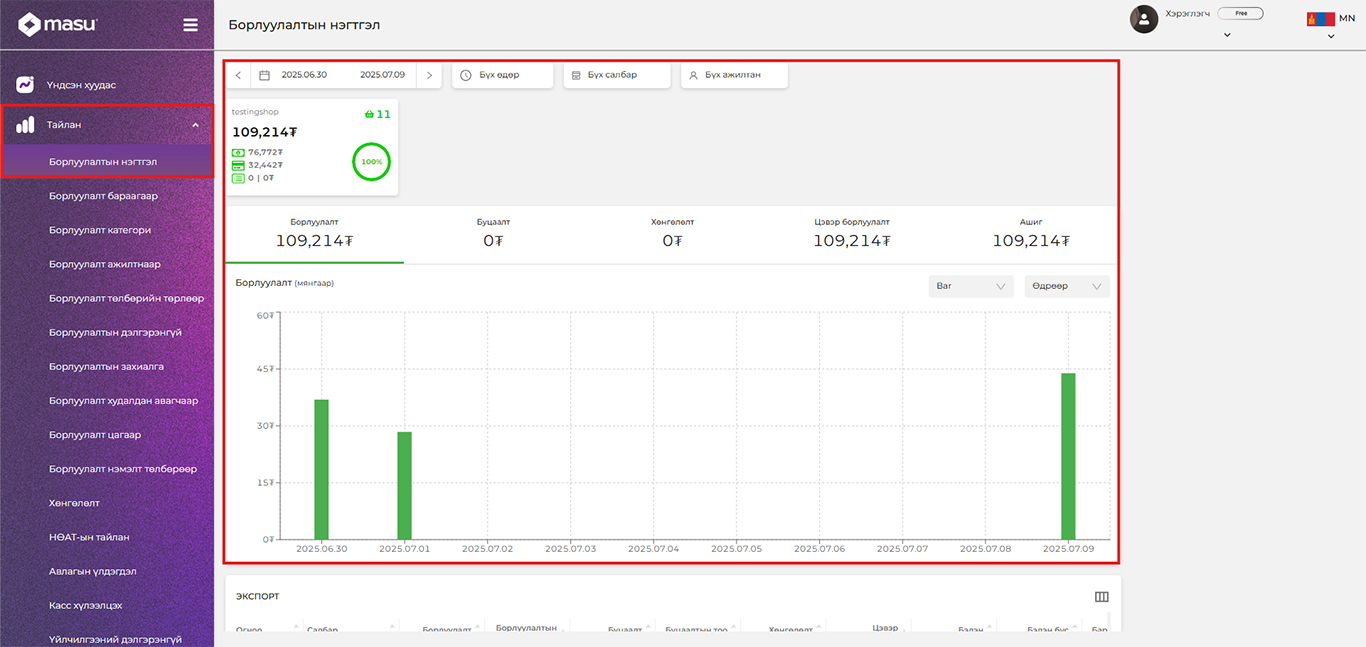
Task: Open the Бүх салбар branch filter
Action: (x=616, y=75)
